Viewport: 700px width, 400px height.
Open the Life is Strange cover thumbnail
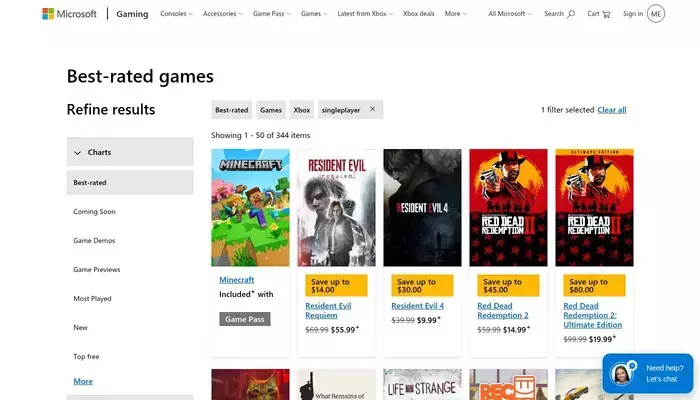click(x=422, y=384)
